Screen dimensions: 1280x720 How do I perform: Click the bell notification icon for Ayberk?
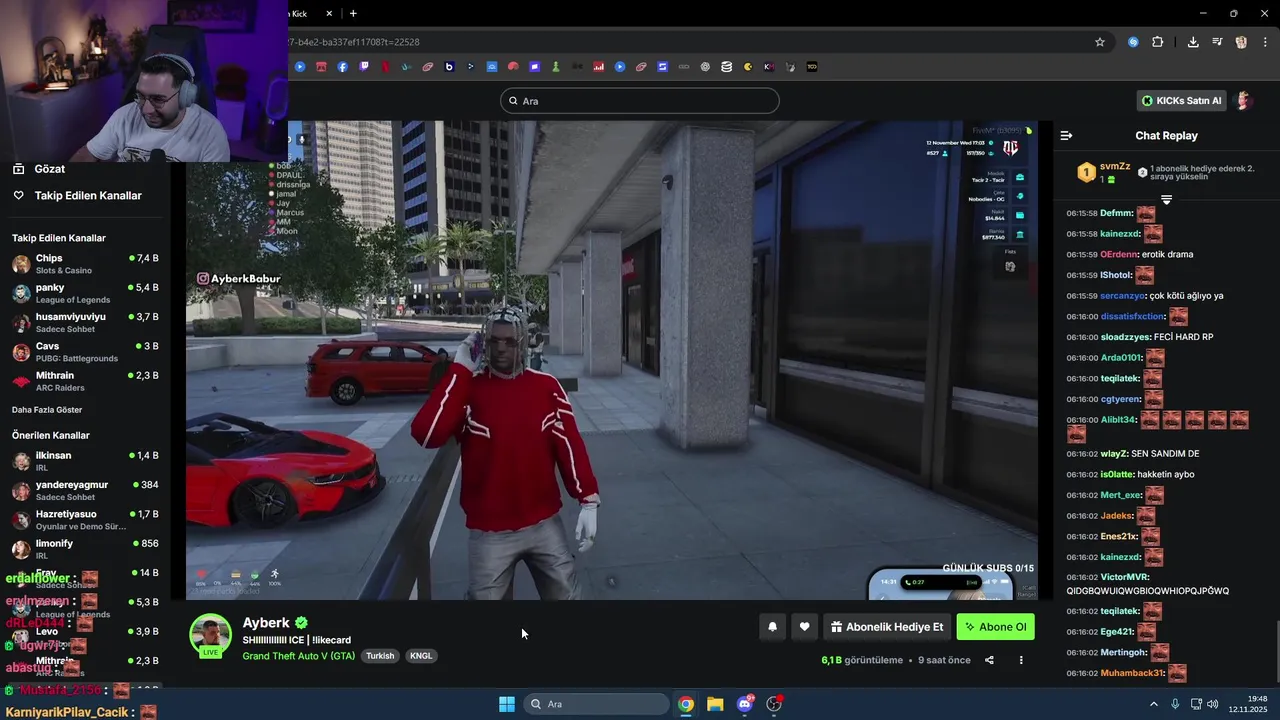[772, 627]
